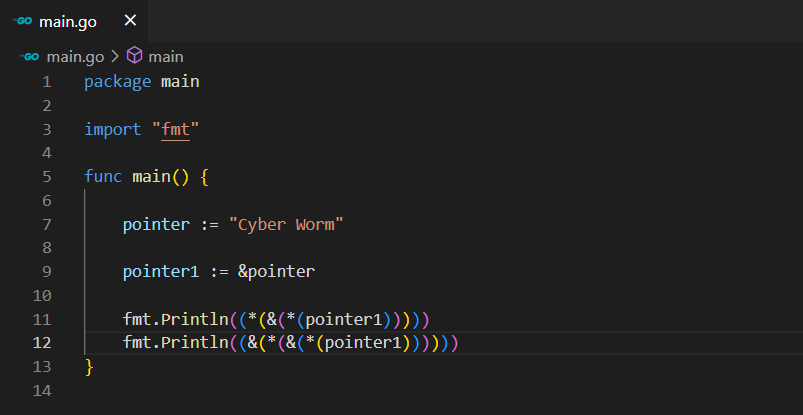803x415 pixels.
Task: Place cursor on the package keyword
Action: (118, 82)
